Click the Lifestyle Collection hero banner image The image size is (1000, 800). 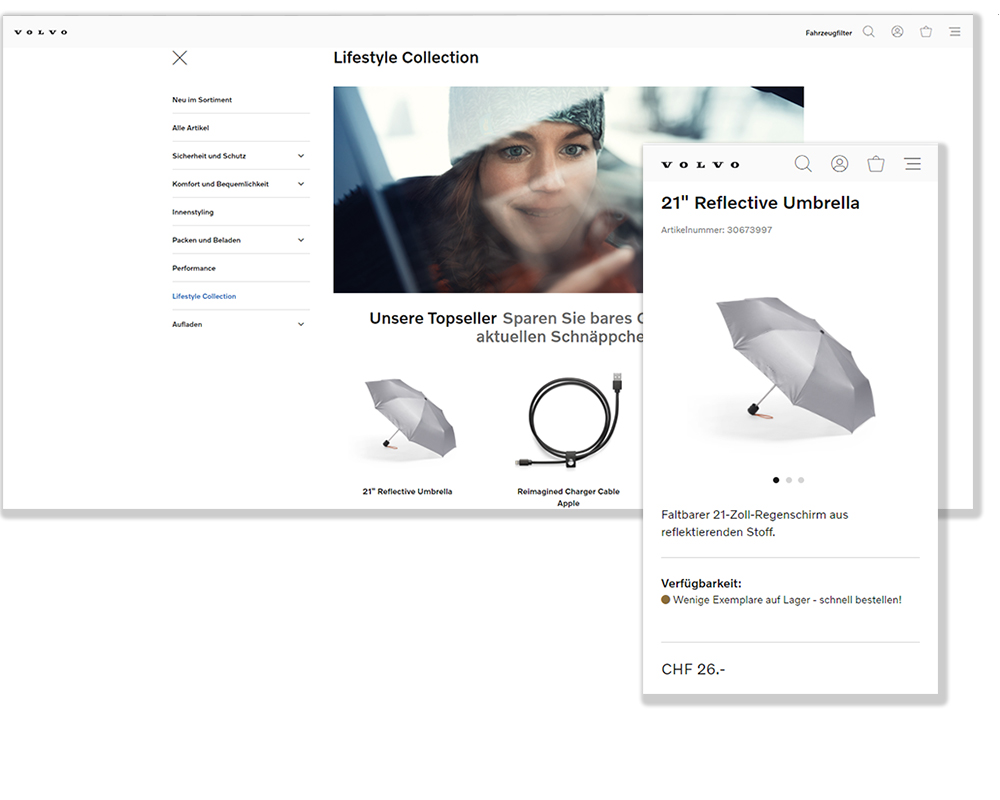tap(488, 189)
